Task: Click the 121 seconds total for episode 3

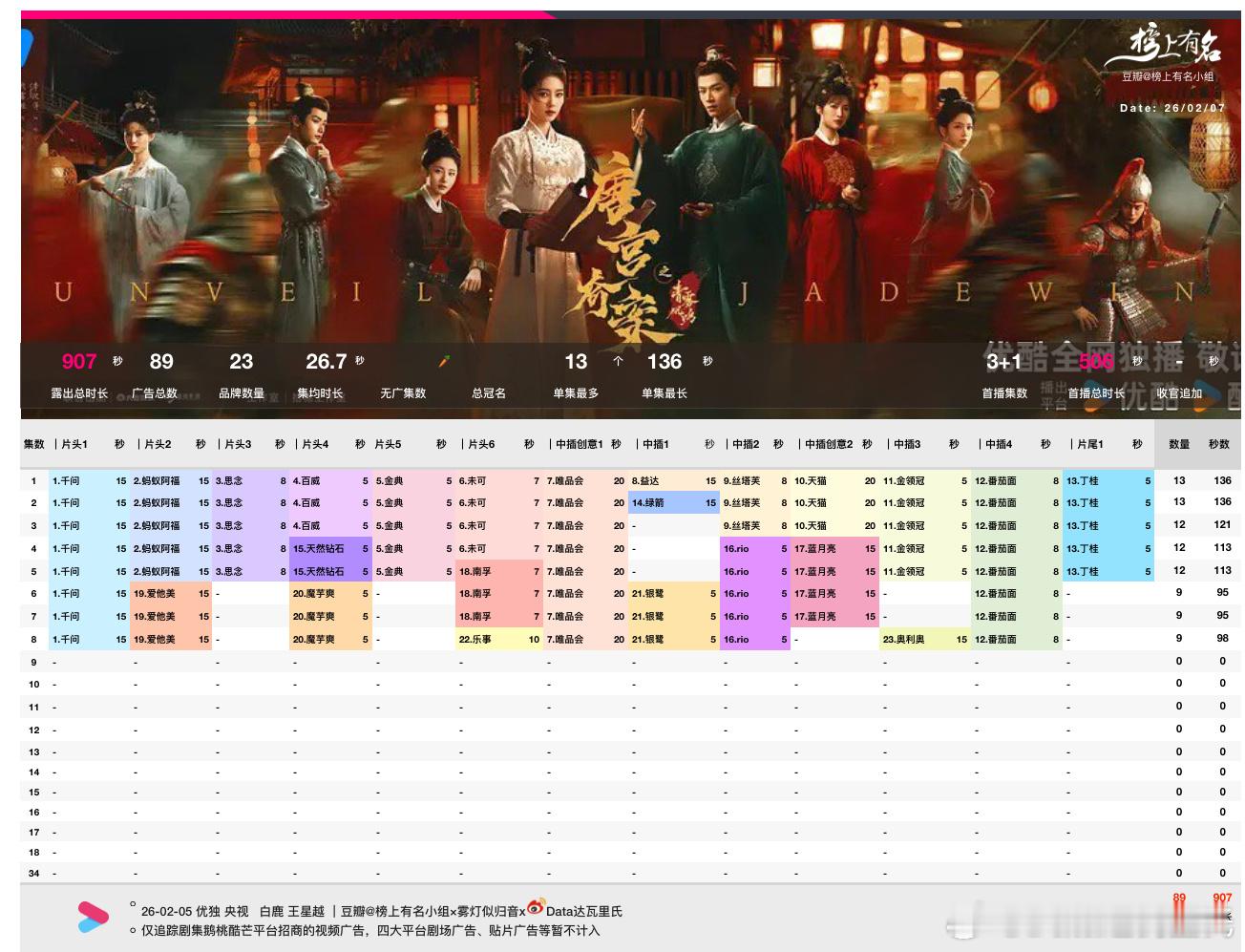Action: tap(1222, 525)
